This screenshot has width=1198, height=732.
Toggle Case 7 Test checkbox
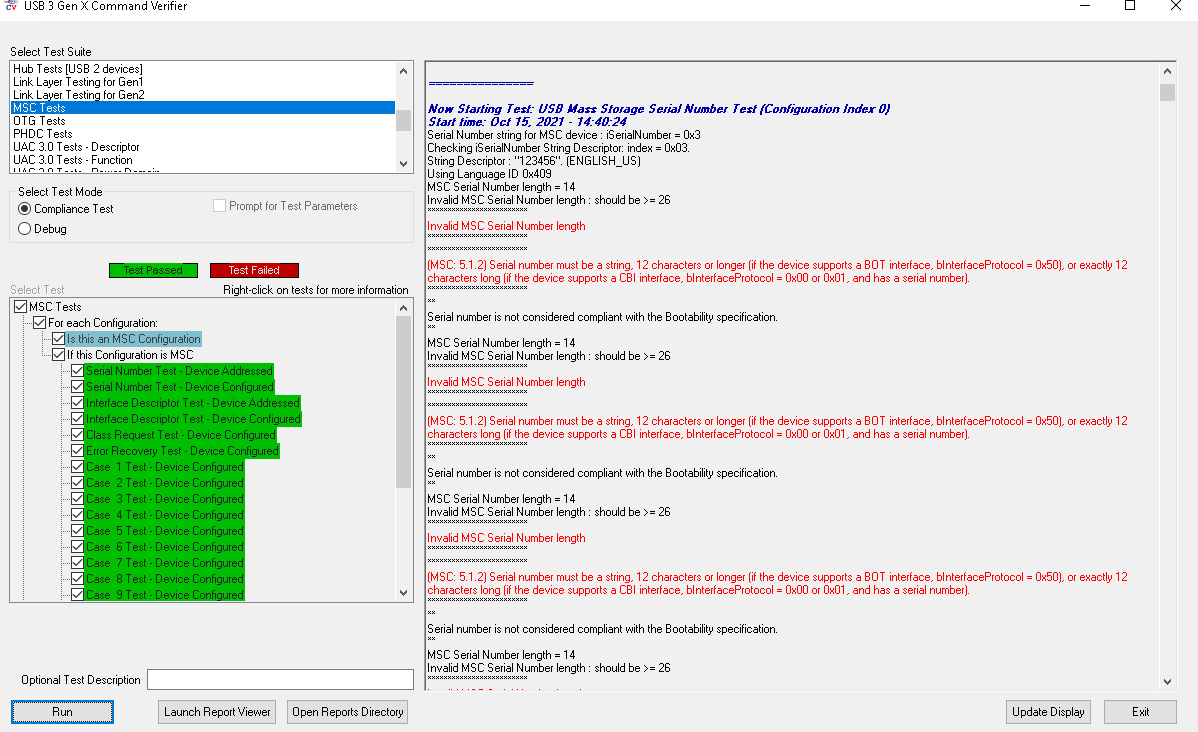(x=78, y=563)
